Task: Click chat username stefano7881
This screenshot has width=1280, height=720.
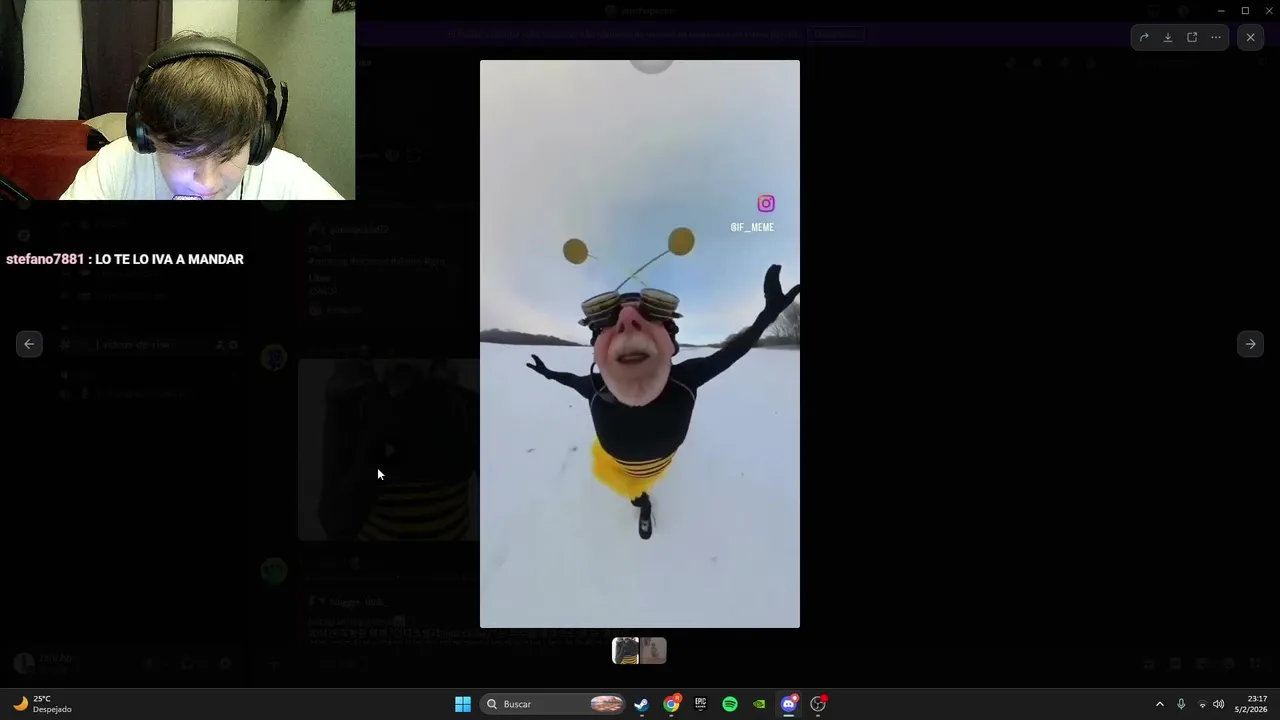Action: point(45,259)
